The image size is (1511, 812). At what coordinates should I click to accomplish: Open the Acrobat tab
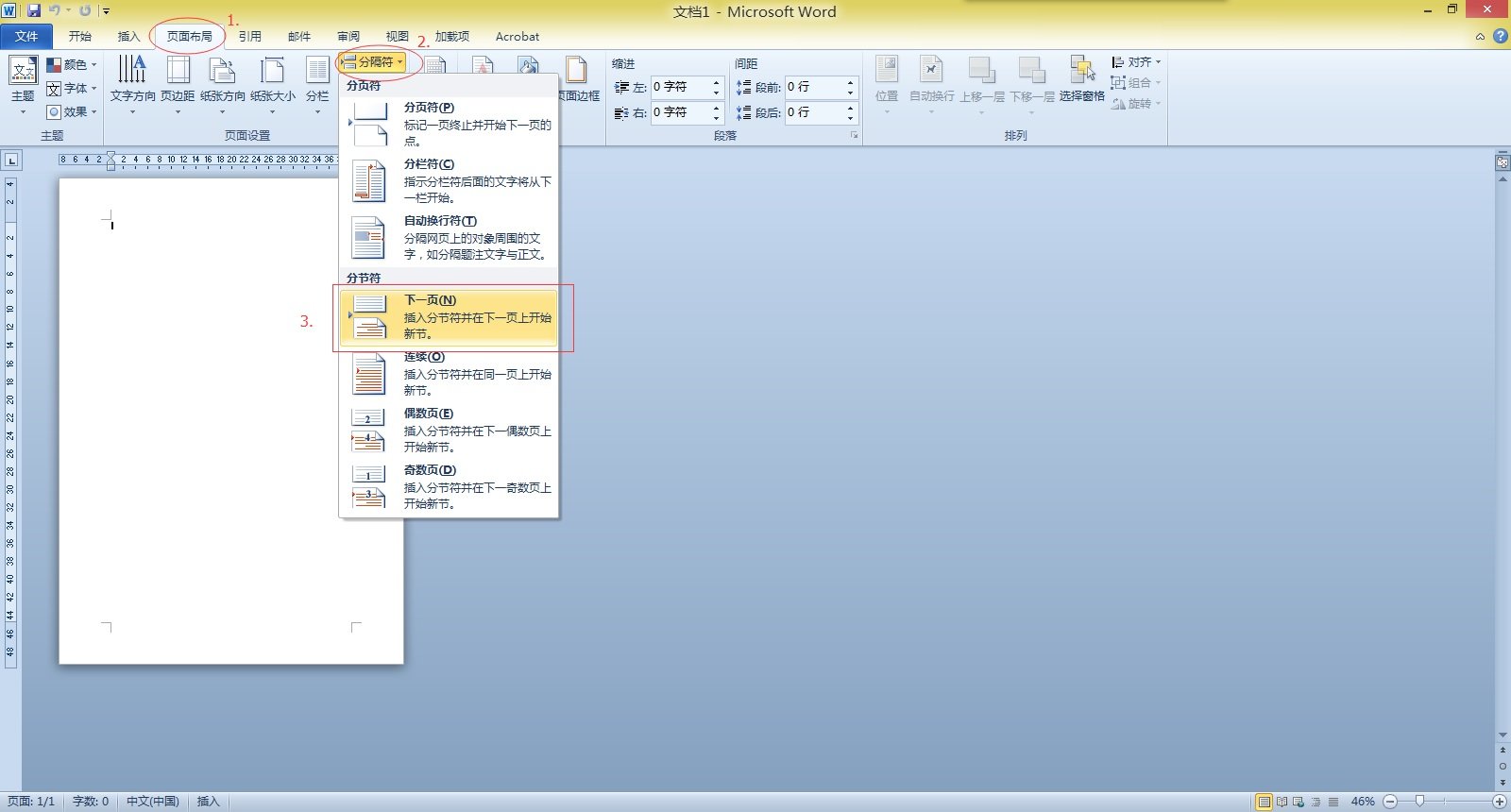(518, 37)
